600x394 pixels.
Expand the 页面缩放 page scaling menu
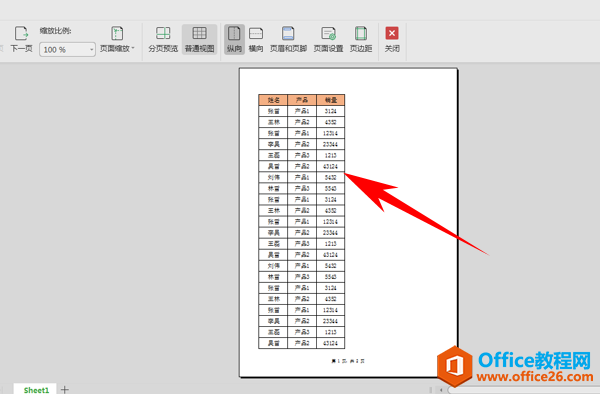117,39
